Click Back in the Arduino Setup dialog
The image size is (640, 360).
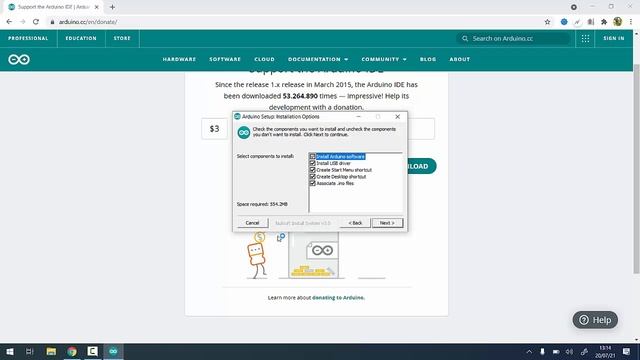(355, 223)
